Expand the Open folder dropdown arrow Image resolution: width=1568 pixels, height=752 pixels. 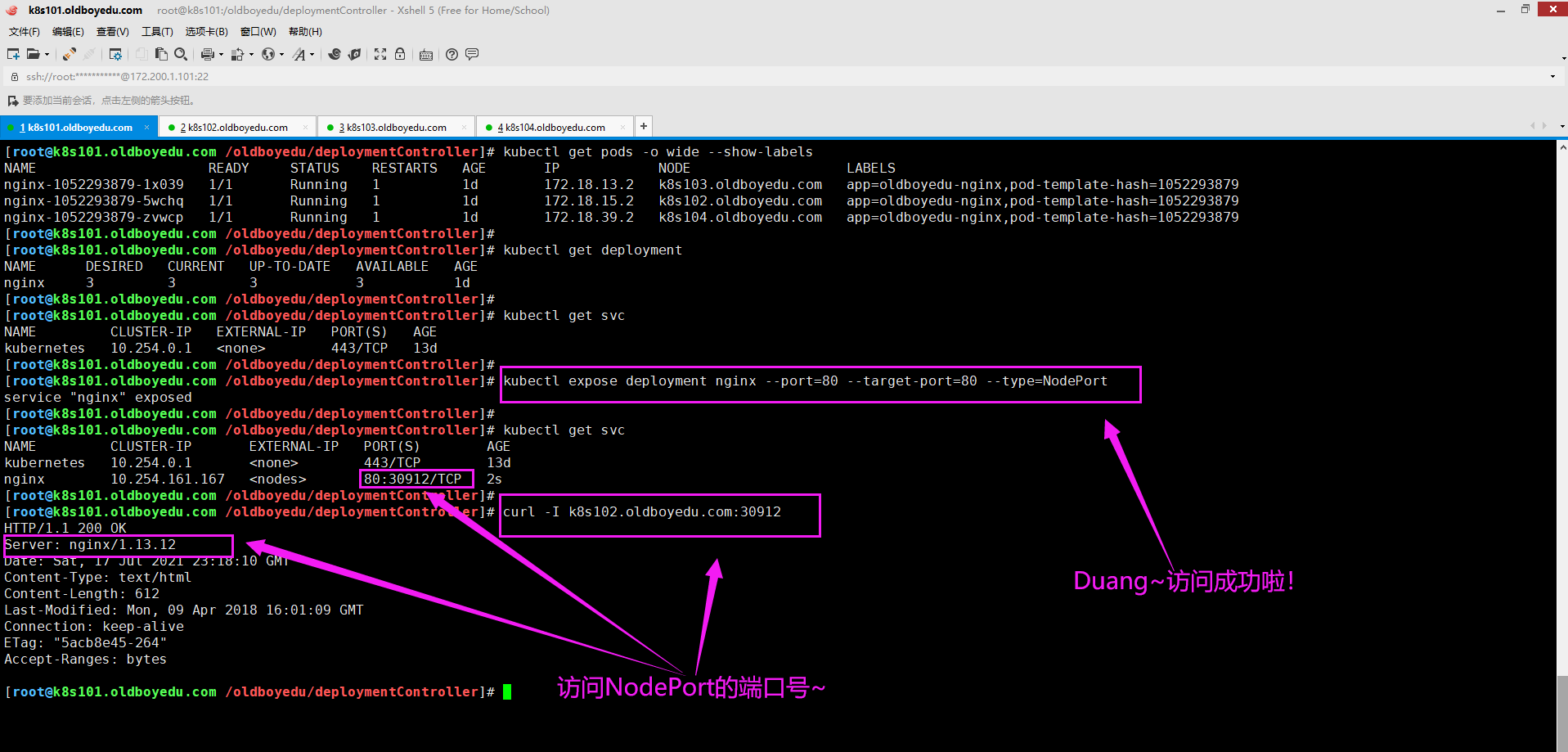click(x=47, y=55)
